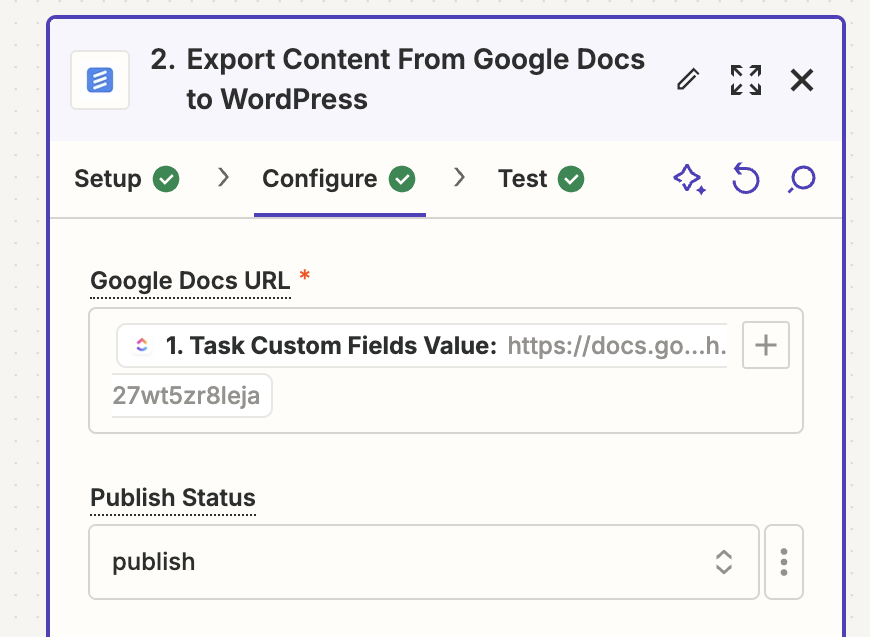Click the blue document app icon

tap(100, 80)
